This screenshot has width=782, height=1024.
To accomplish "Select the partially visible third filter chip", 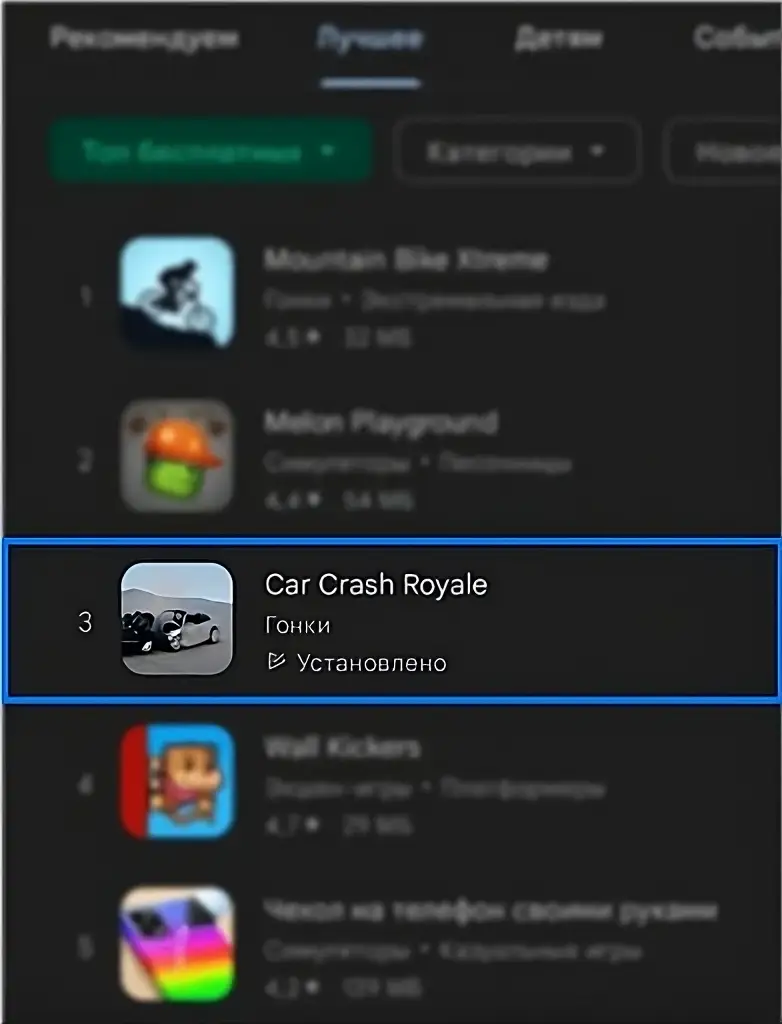I will pyautogui.click(x=725, y=152).
